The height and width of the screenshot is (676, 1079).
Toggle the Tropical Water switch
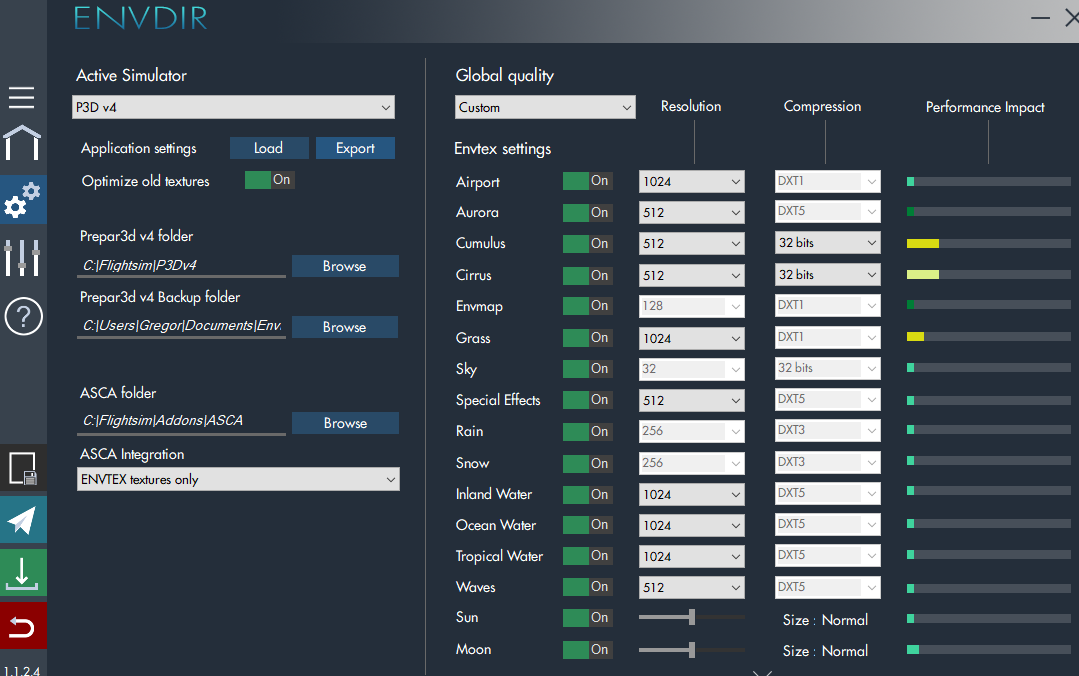coord(587,556)
